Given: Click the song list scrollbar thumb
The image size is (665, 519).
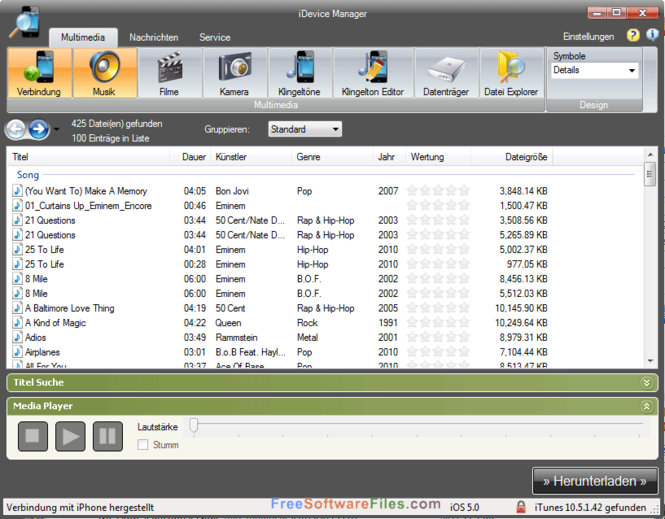Looking at the screenshot, I should [650, 174].
